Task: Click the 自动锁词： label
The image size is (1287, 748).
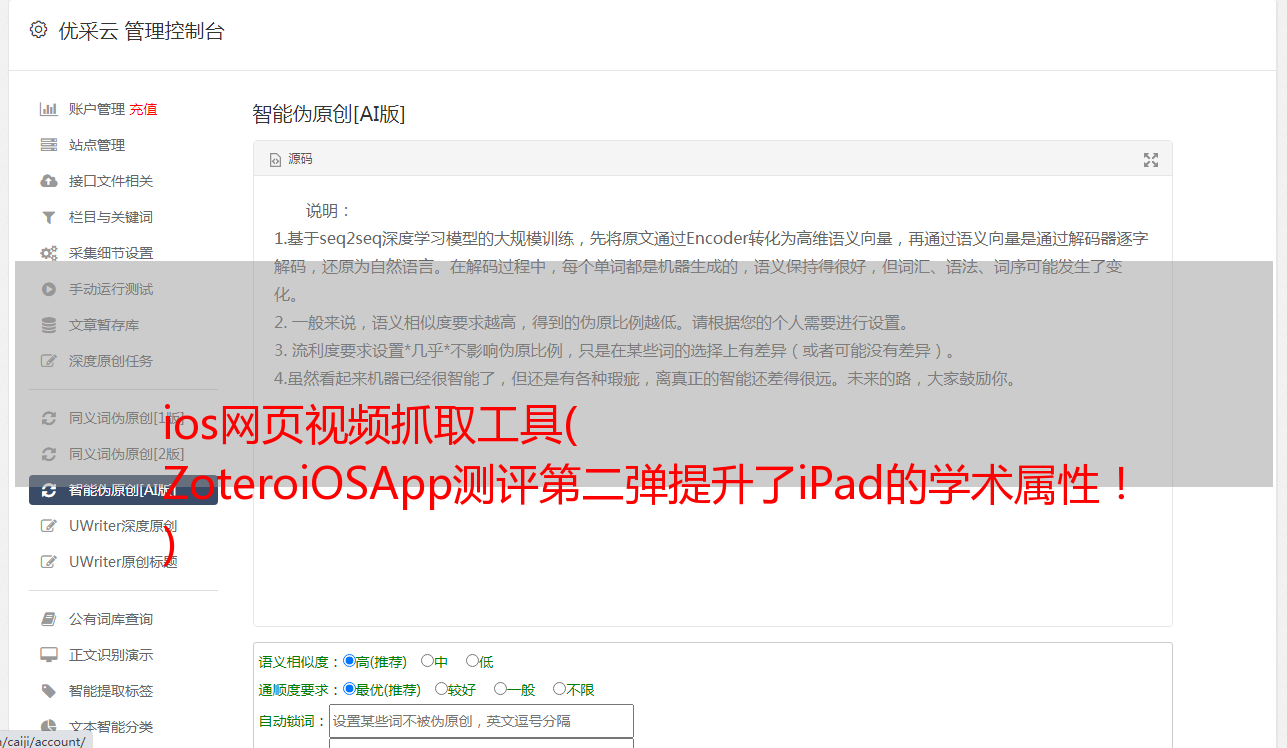Action: 293,721
